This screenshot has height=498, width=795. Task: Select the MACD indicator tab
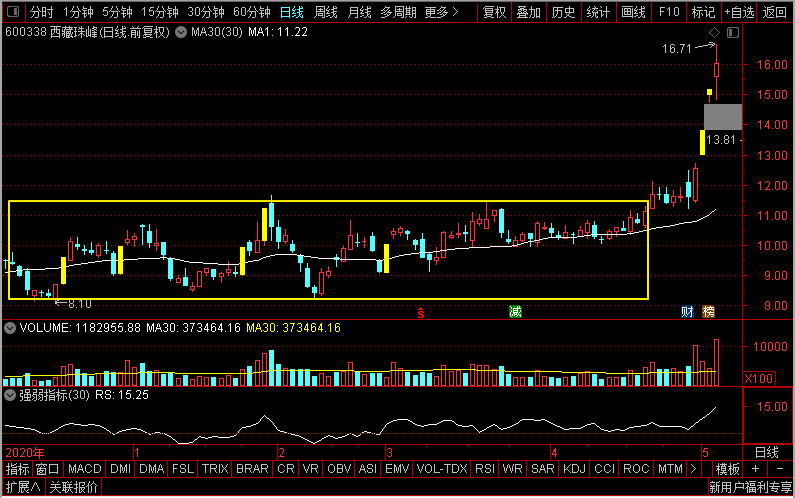click(85, 469)
